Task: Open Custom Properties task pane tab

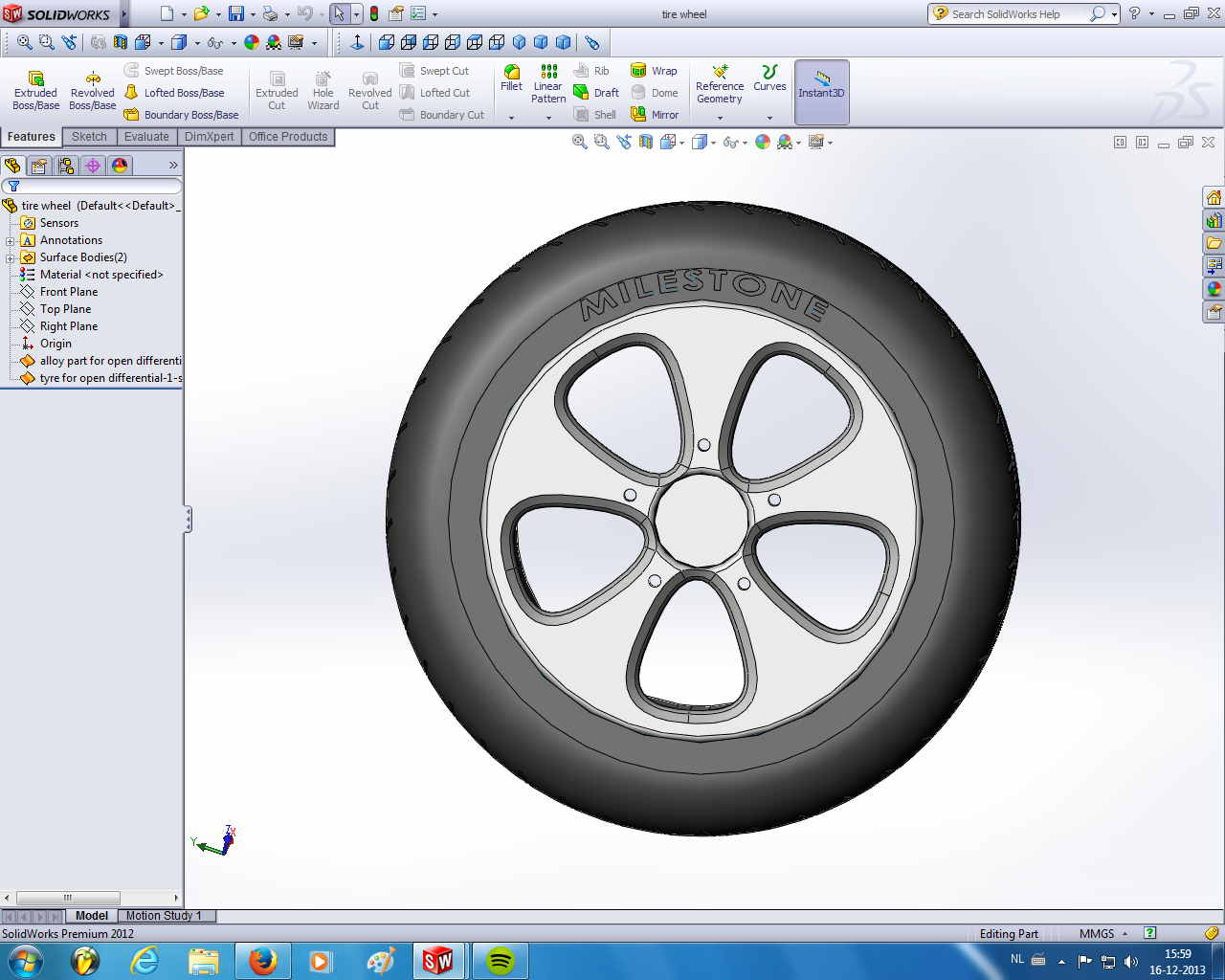Action: (1214, 311)
